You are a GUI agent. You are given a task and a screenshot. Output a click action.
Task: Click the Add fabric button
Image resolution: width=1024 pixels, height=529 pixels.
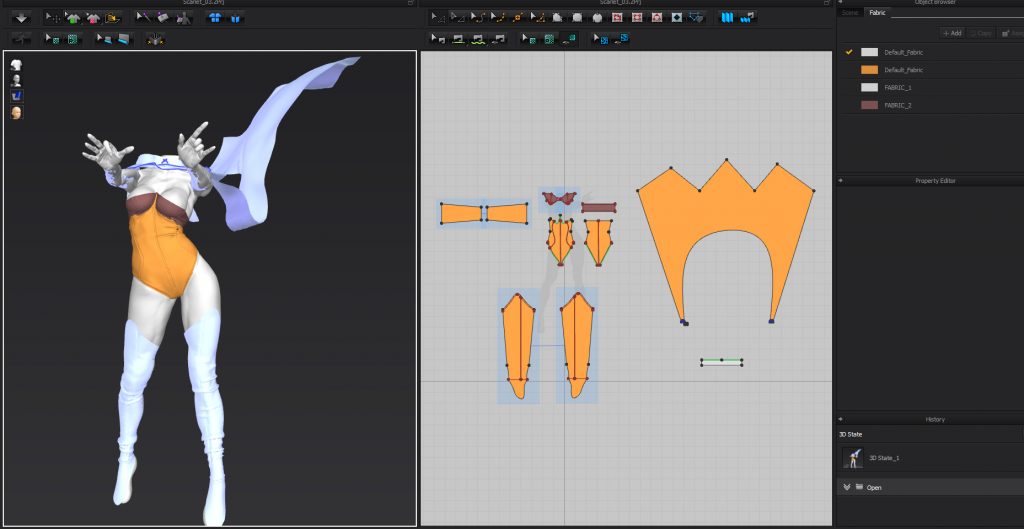pyautogui.click(x=952, y=33)
